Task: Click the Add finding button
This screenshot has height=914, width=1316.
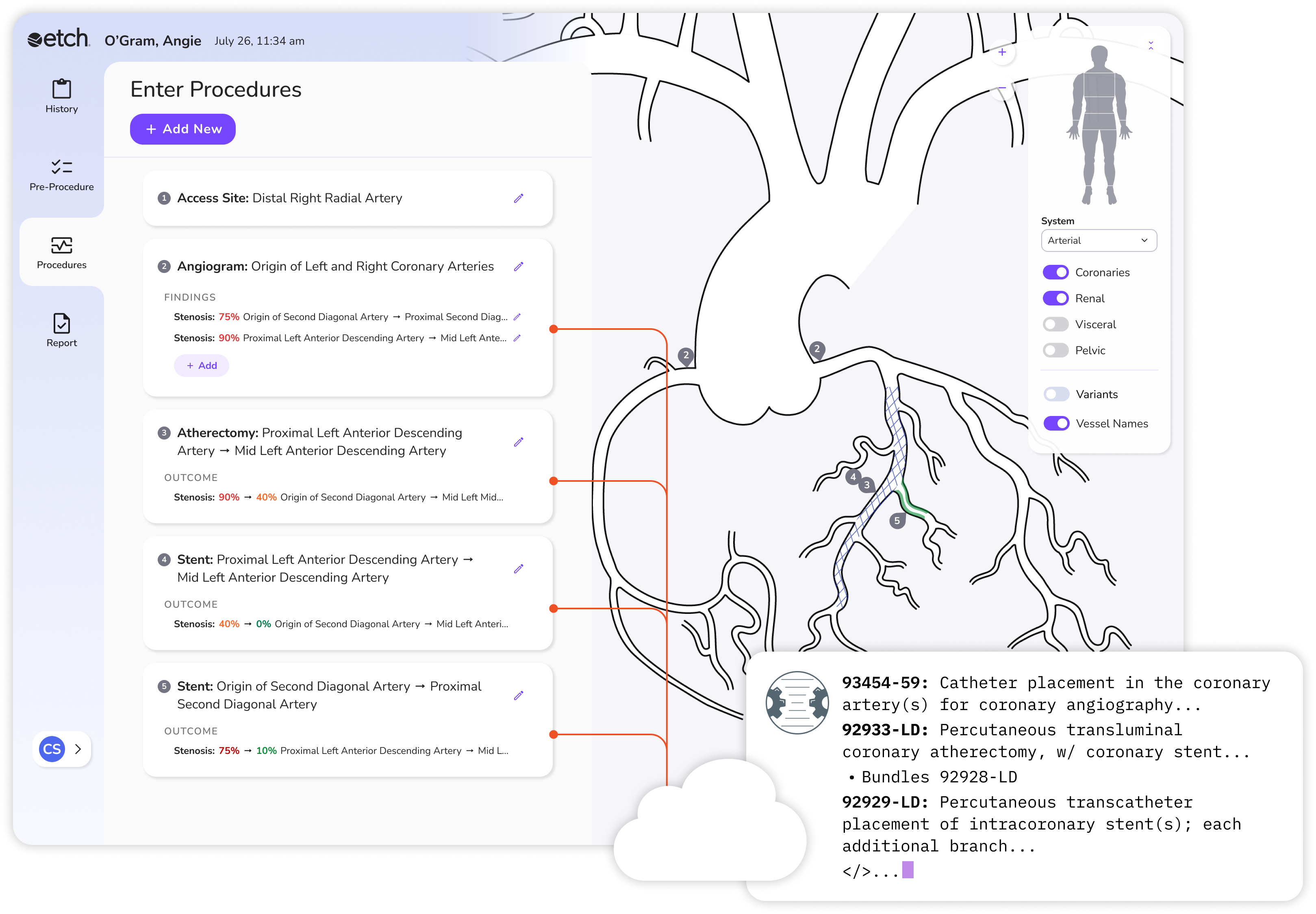Action: 201,365
